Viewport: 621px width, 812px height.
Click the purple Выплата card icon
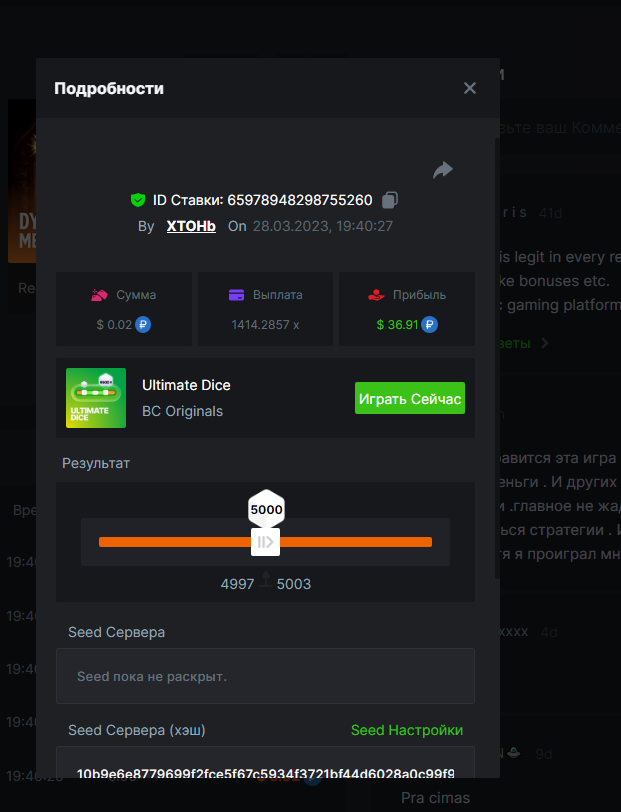coord(237,295)
